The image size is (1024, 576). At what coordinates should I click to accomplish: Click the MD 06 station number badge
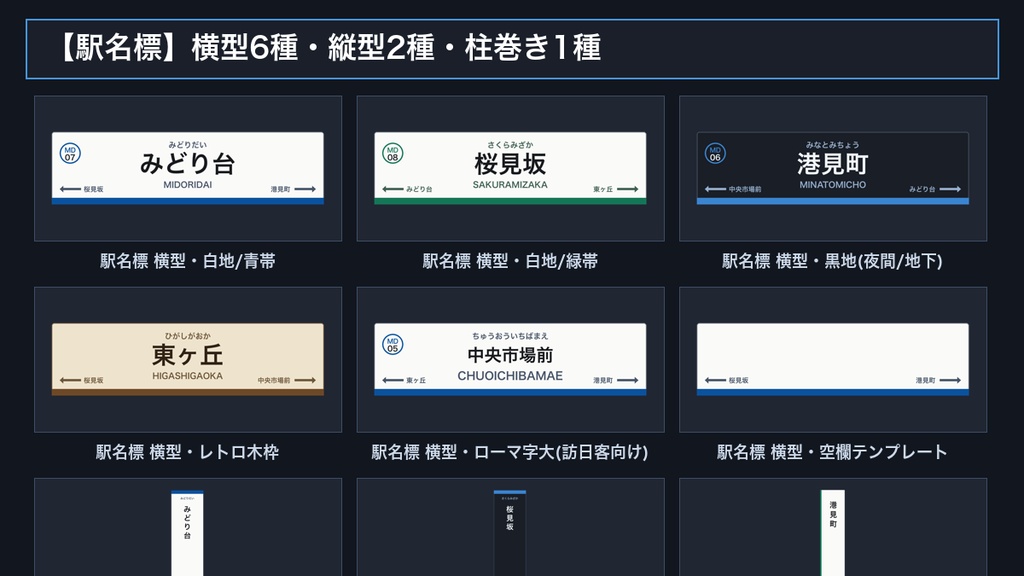coord(715,153)
